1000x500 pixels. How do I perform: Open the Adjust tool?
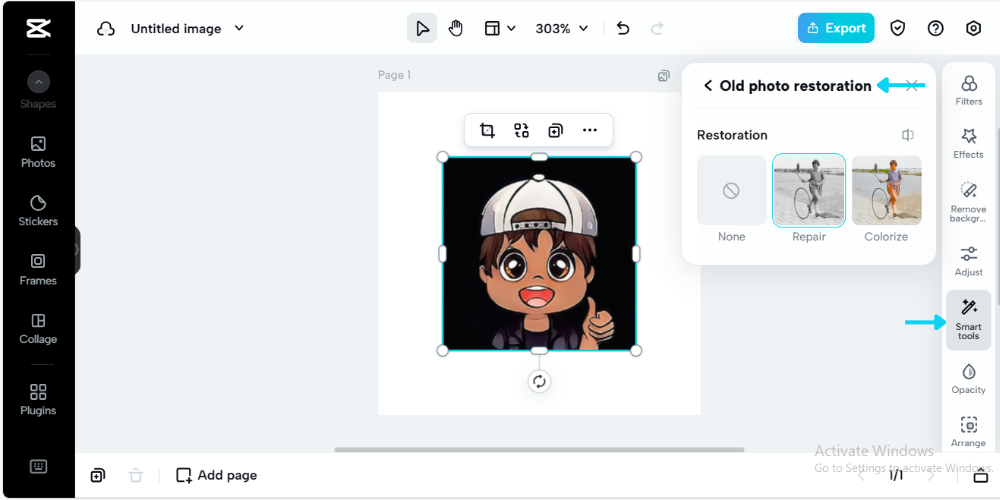tap(969, 261)
